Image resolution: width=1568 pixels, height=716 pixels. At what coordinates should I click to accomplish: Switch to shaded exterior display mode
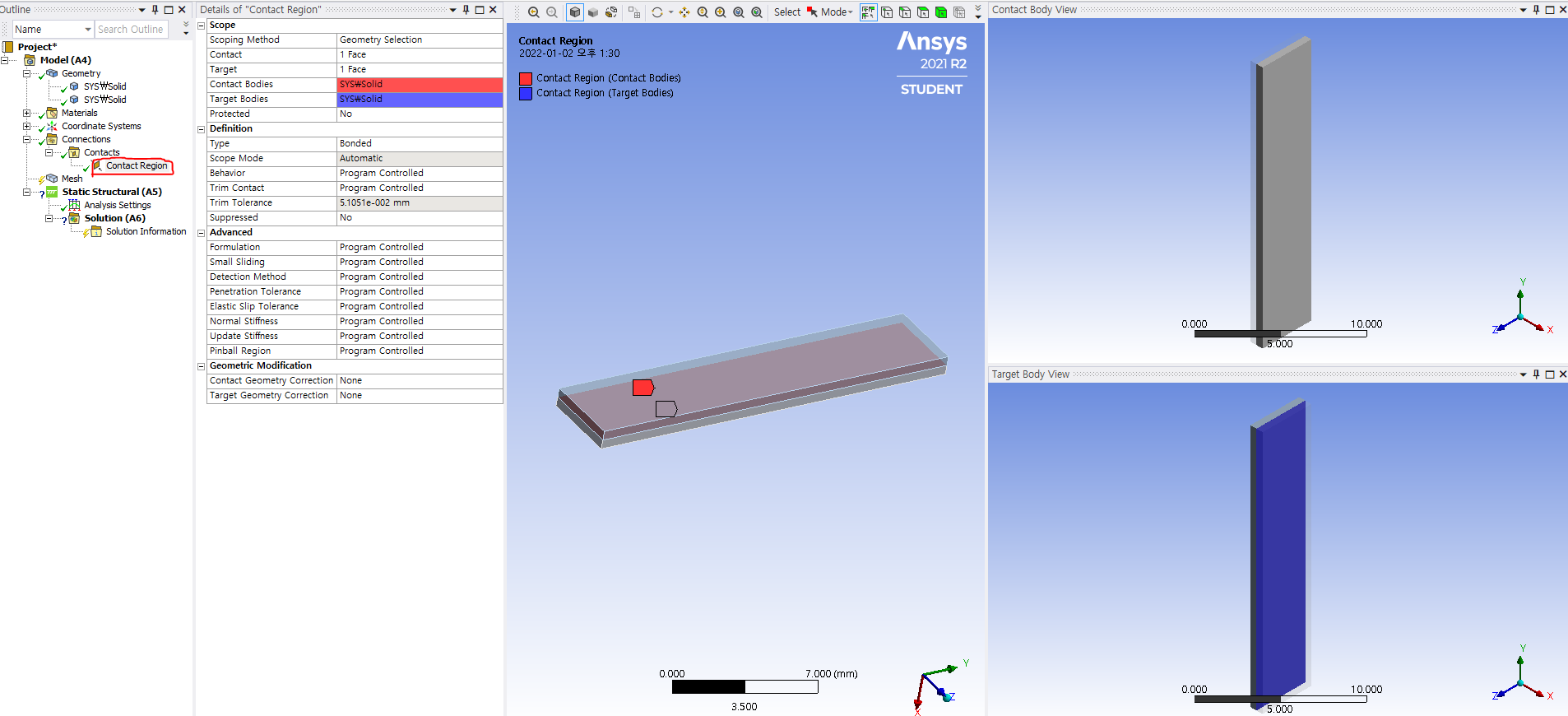pyautogui.click(x=593, y=12)
